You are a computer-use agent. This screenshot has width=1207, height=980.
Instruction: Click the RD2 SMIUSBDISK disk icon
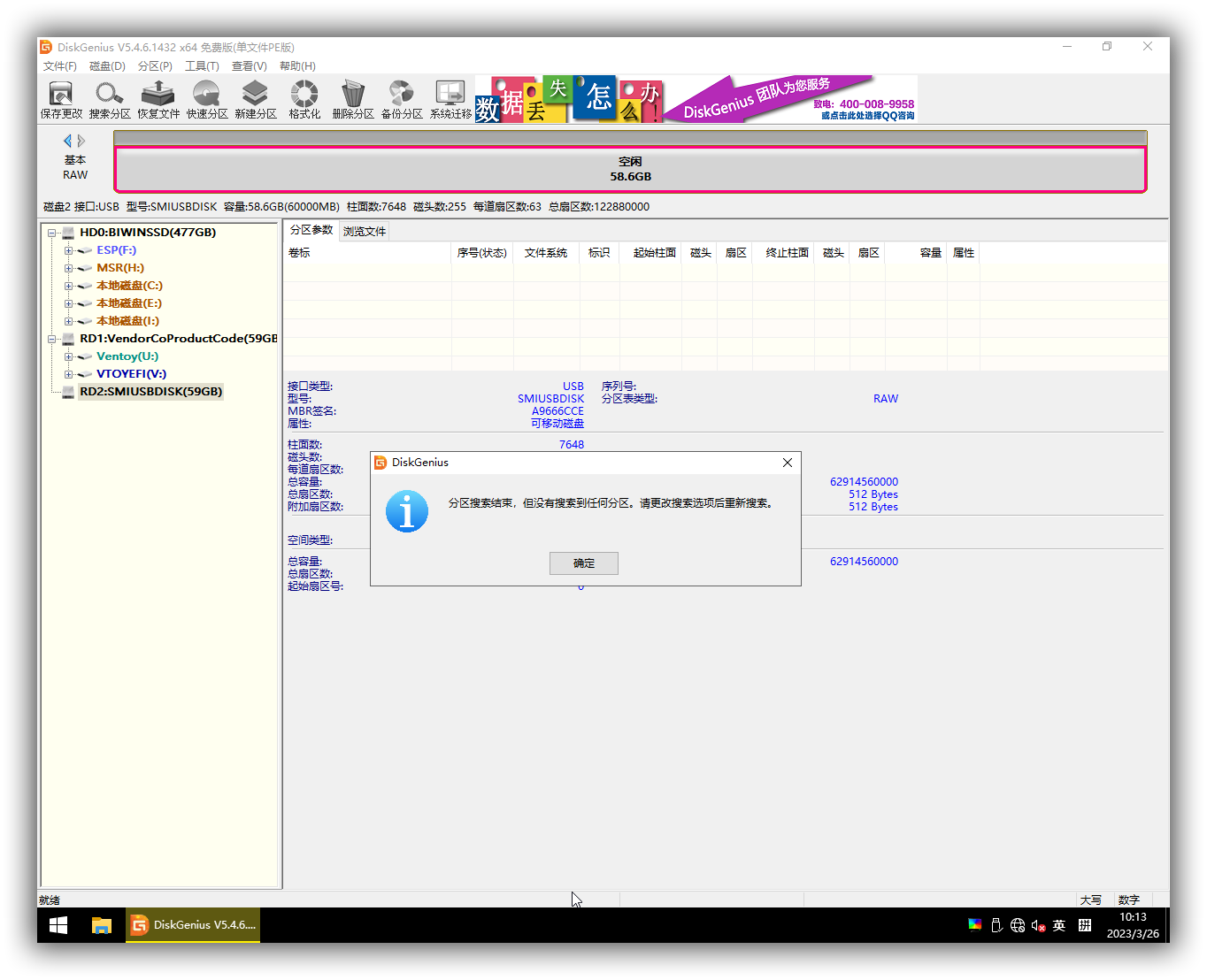(x=68, y=392)
